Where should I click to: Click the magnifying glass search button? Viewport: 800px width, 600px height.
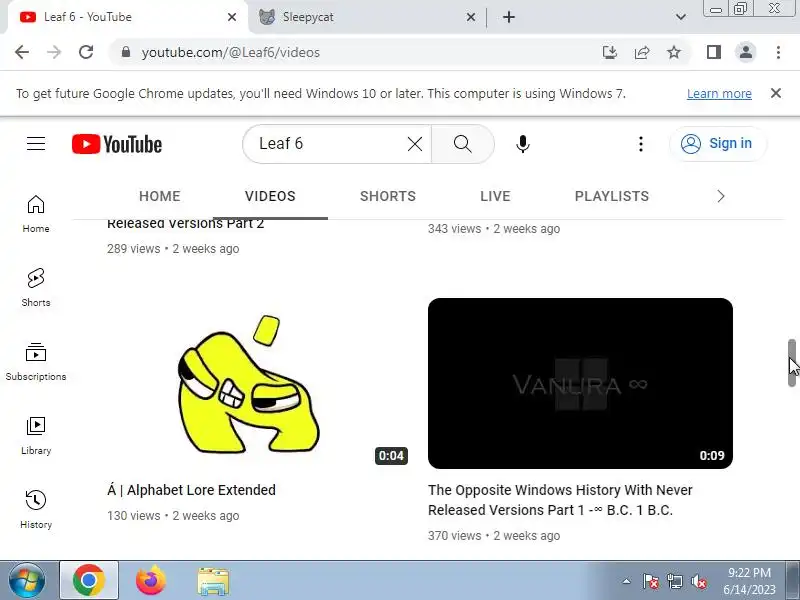click(x=462, y=144)
